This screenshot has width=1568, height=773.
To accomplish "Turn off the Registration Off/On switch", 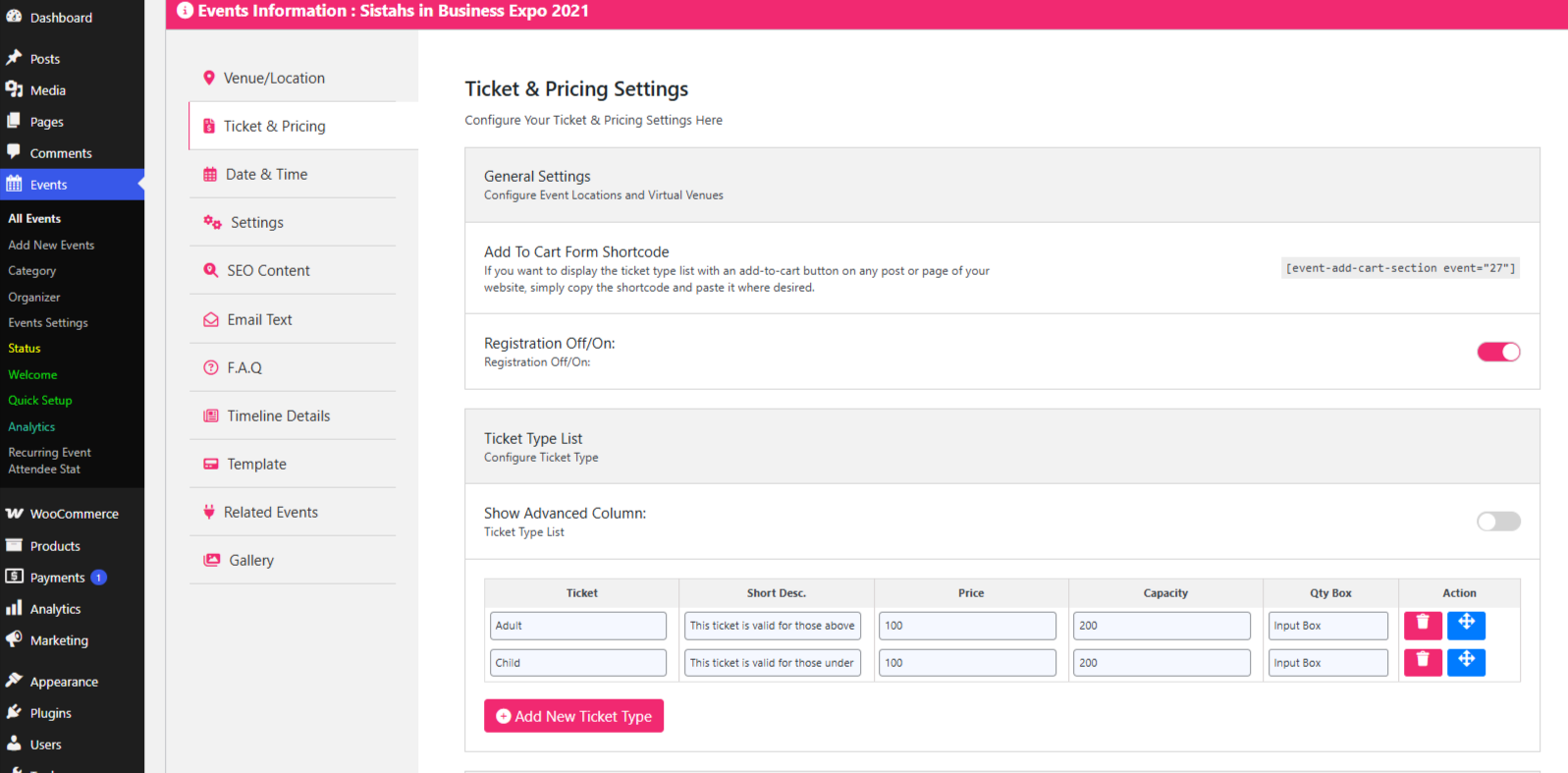I will pos(1498,352).
